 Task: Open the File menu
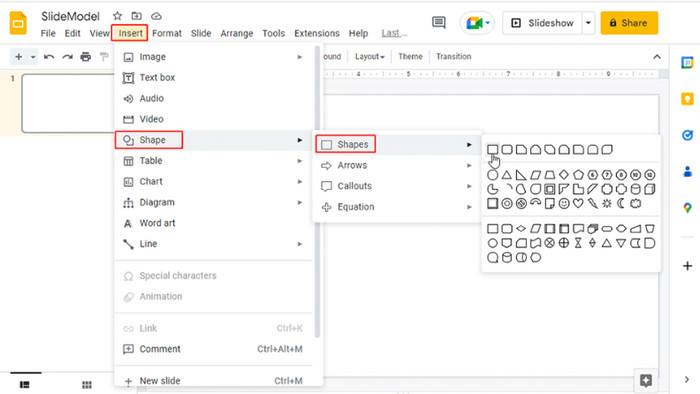tap(48, 33)
